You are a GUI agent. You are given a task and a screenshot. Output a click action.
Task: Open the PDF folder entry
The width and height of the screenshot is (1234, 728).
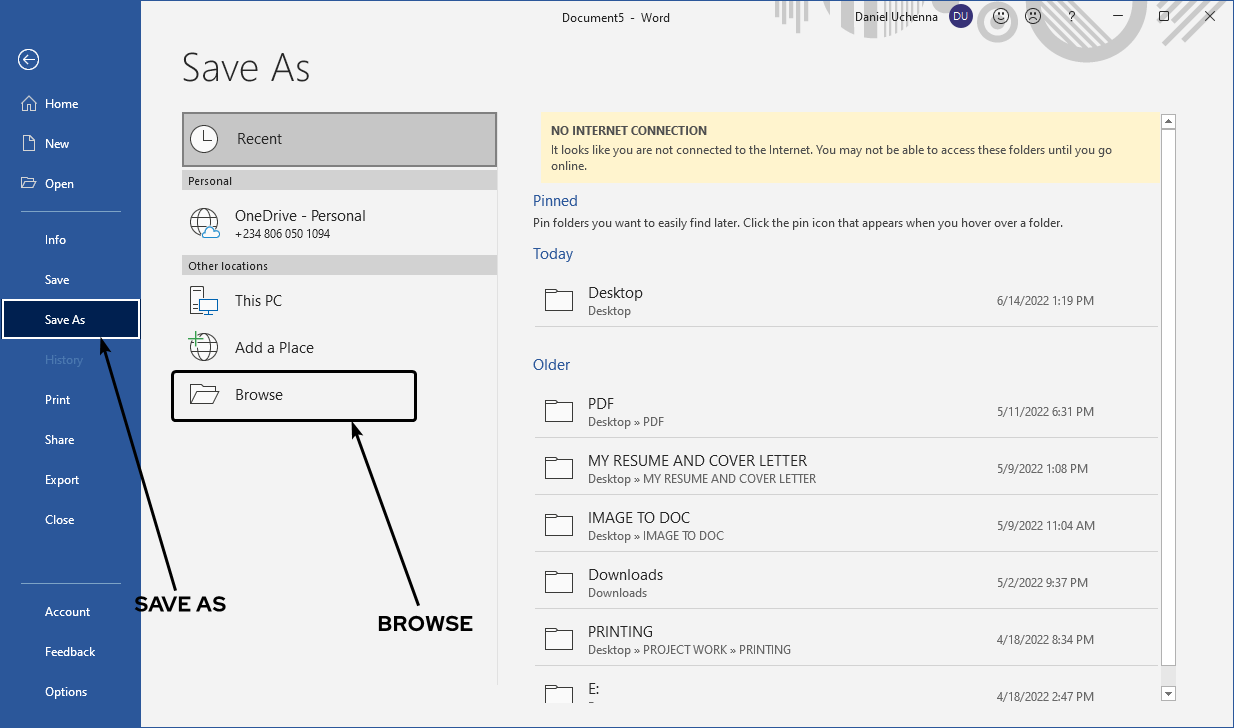click(x=601, y=411)
